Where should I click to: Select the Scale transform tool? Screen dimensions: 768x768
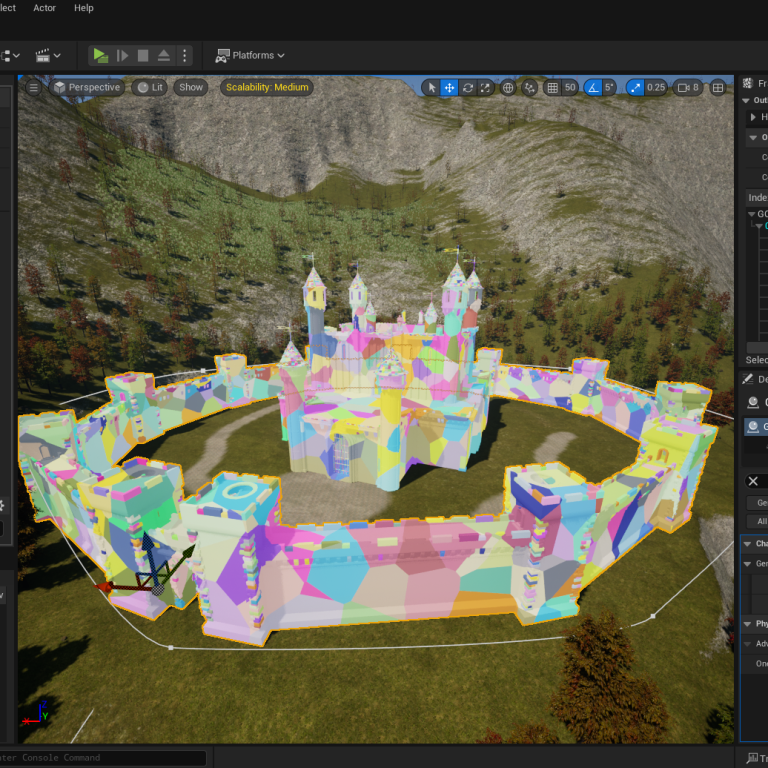[x=486, y=88]
